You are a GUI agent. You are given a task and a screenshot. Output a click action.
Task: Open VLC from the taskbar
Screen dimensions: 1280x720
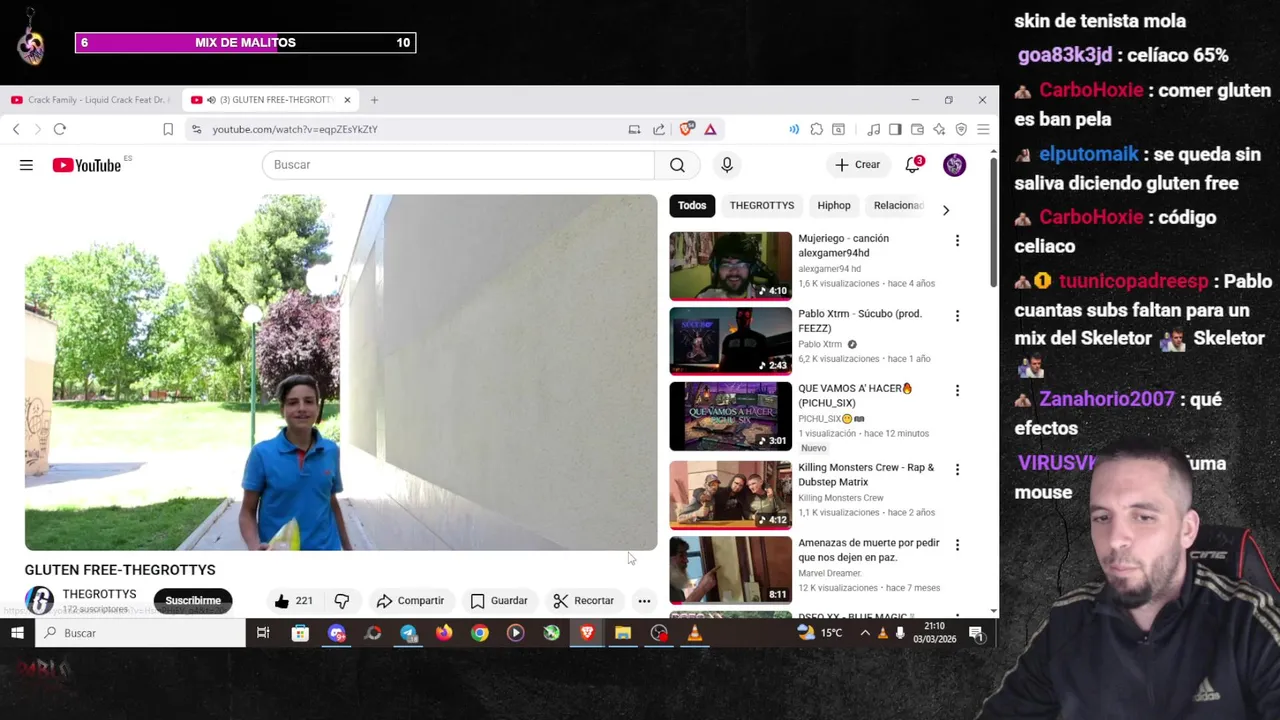(x=695, y=633)
